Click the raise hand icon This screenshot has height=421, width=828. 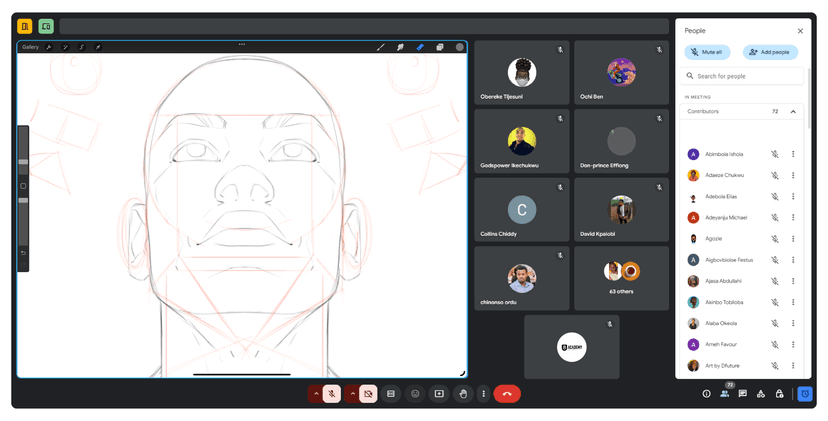click(x=463, y=394)
